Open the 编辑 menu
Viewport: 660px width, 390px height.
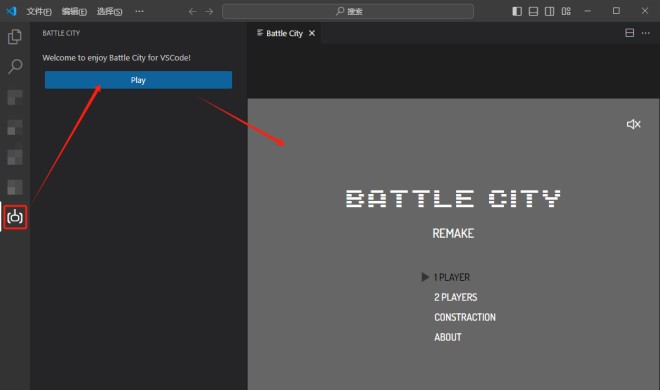(74, 11)
